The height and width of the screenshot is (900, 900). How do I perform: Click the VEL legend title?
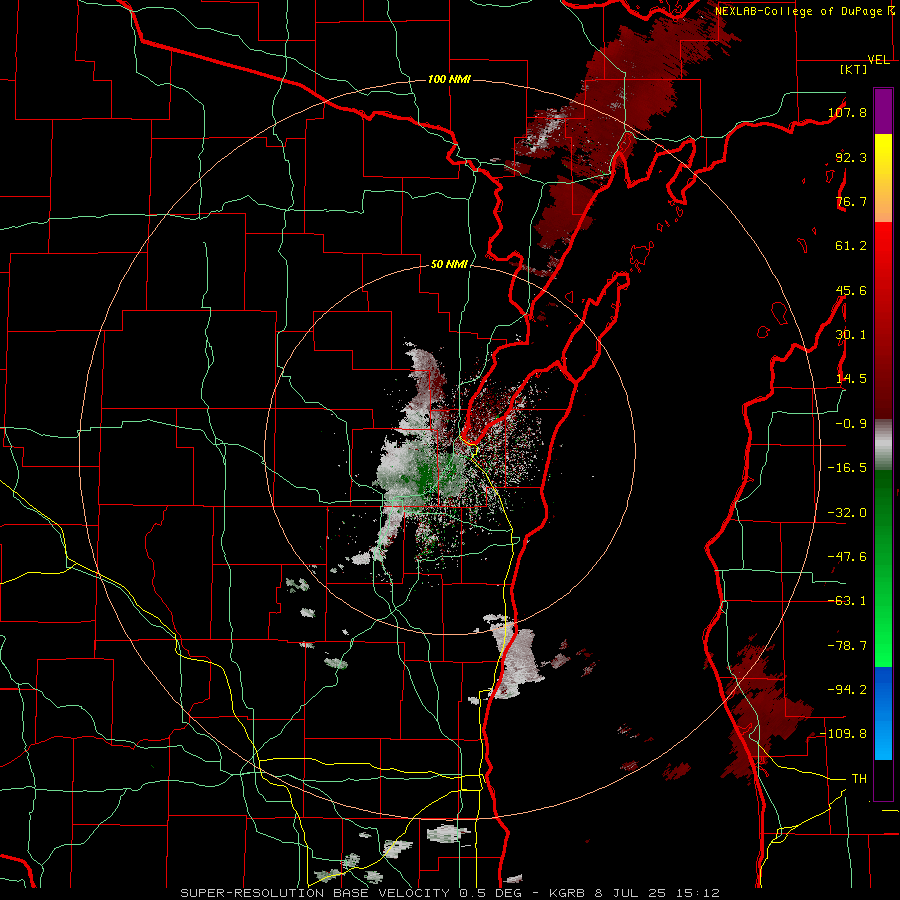[879, 60]
